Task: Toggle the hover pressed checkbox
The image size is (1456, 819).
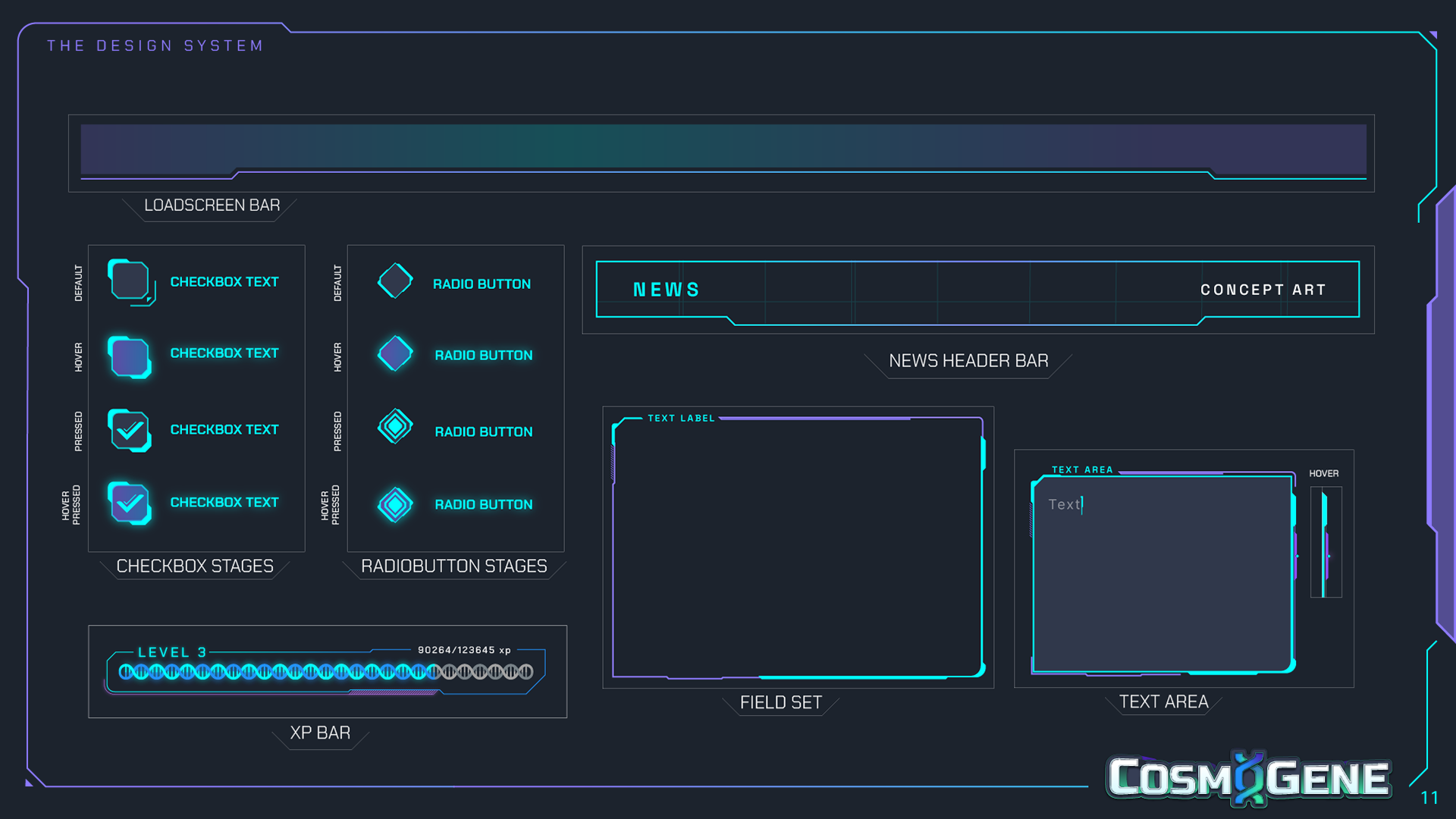Action: pyautogui.click(x=130, y=503)
